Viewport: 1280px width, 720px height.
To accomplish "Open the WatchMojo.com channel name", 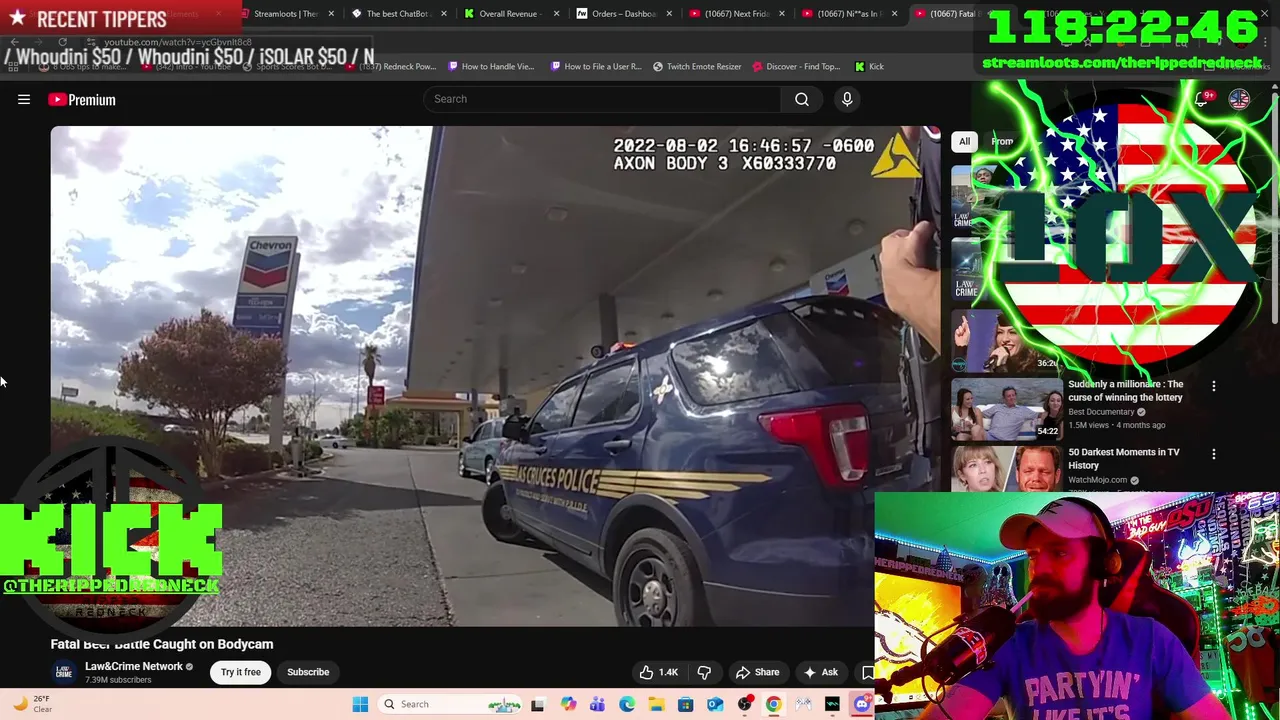I will (1097, 480).
